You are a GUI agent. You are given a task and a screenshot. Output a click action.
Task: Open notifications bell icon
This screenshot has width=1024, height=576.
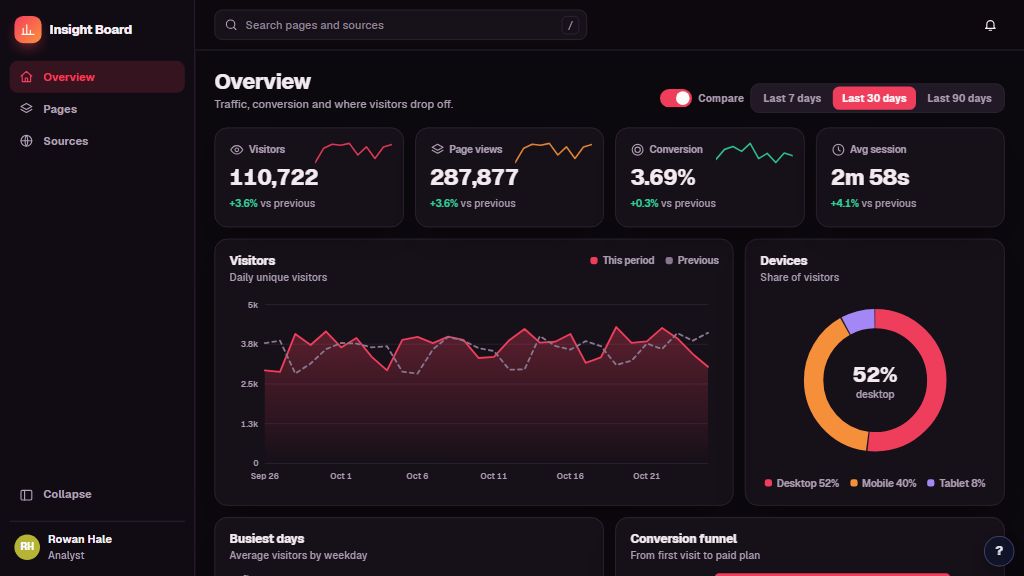(990, 25)
